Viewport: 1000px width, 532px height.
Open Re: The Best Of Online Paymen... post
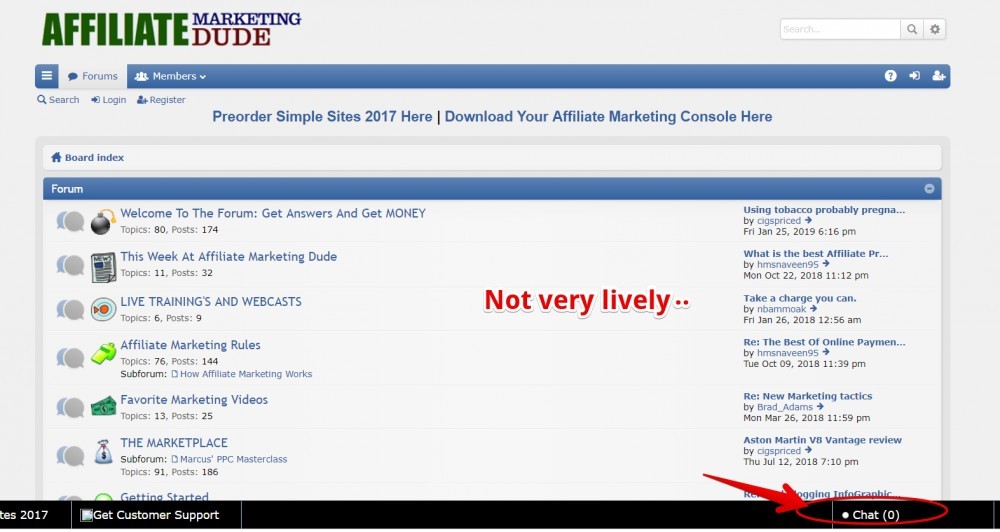824,342
